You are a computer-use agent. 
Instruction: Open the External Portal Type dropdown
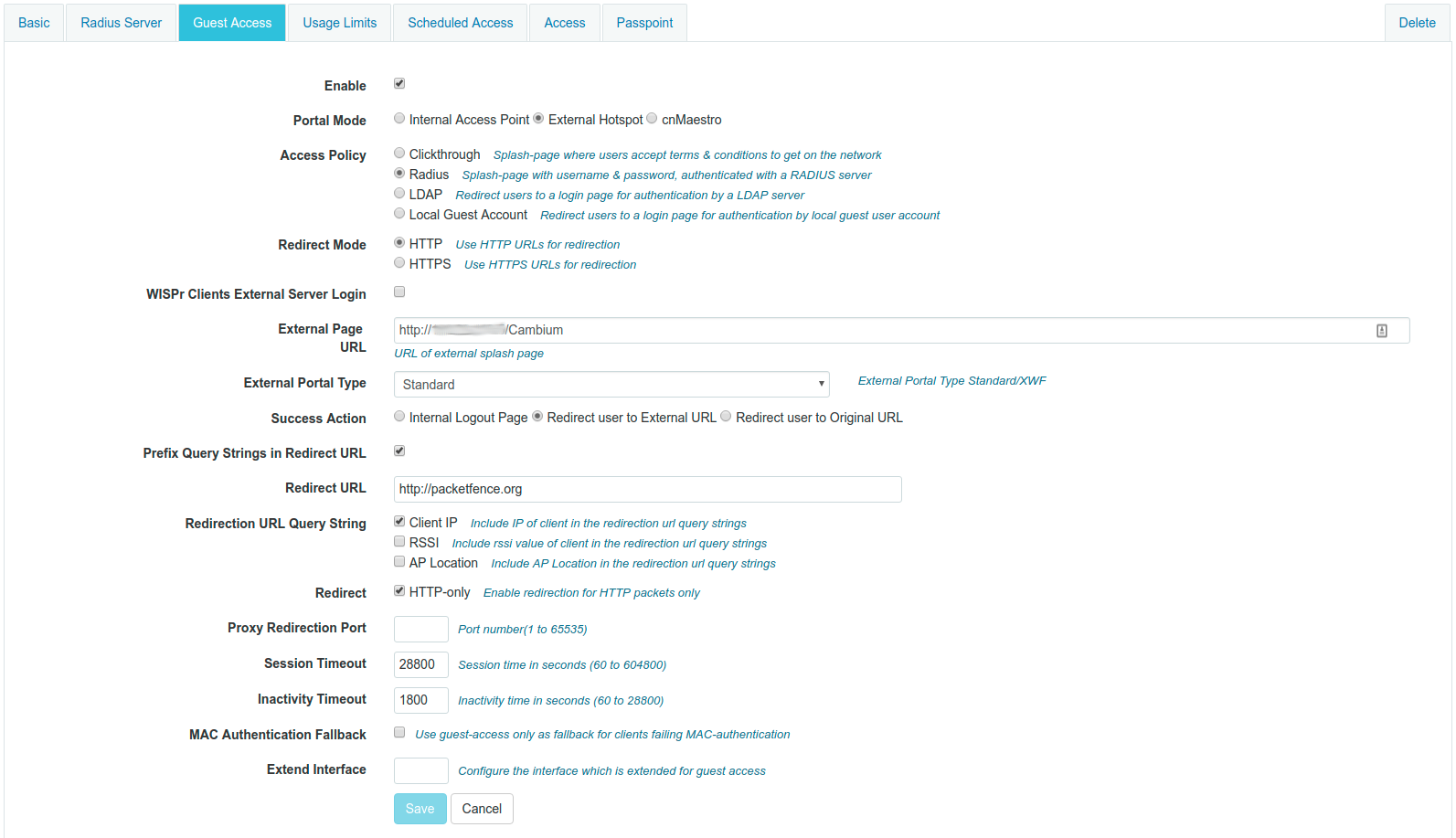[611, 385]
